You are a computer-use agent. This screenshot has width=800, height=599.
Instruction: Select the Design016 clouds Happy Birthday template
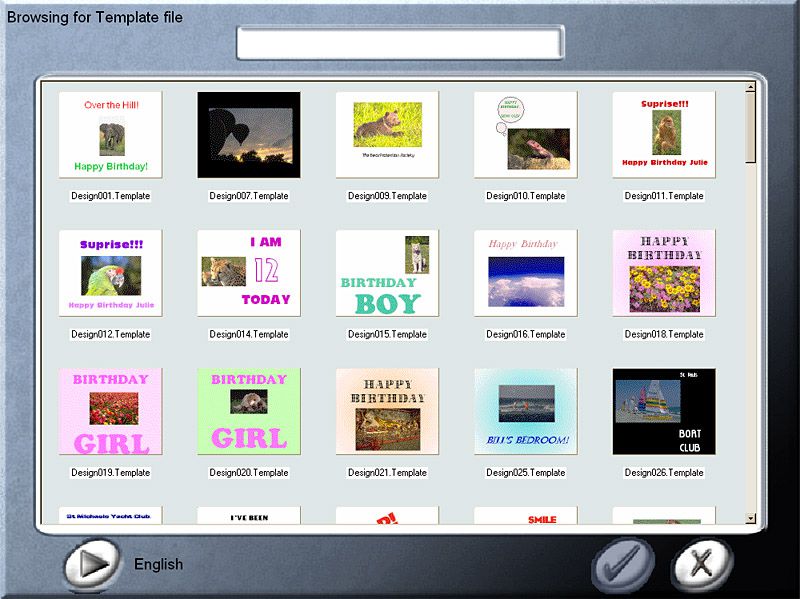tap(525, 273)
